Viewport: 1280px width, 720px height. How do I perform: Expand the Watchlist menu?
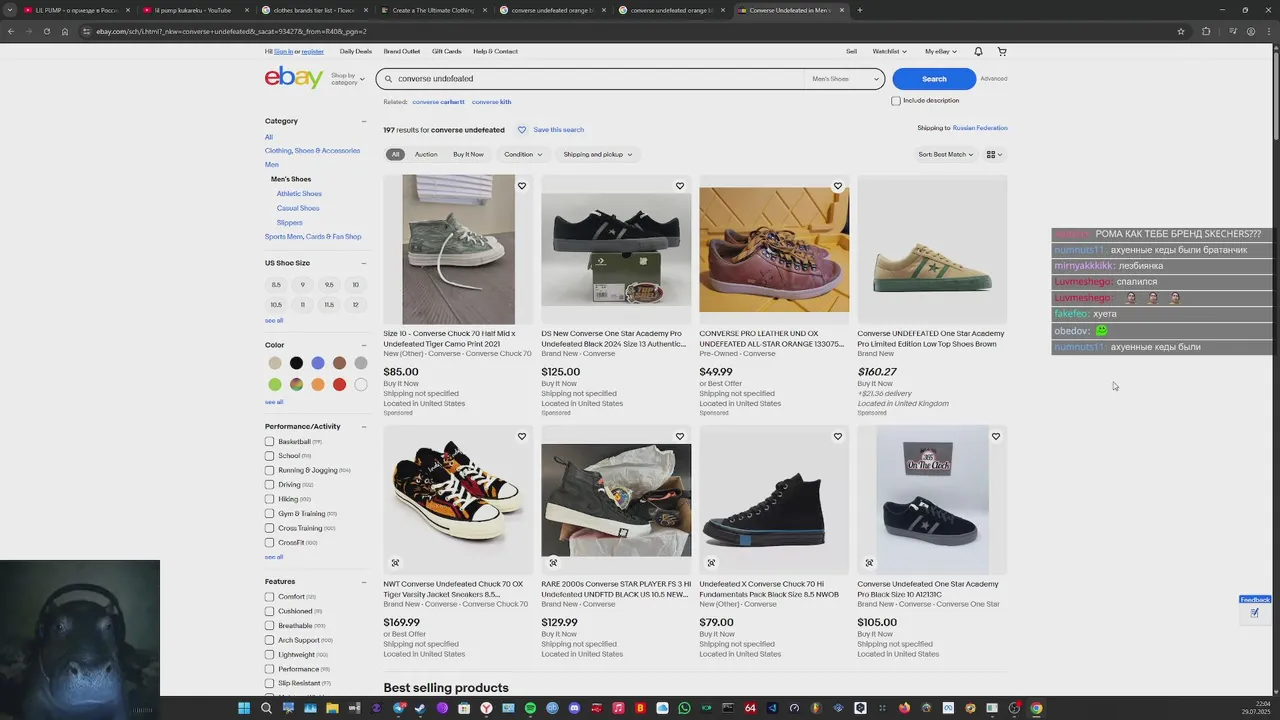pos(890,51)
